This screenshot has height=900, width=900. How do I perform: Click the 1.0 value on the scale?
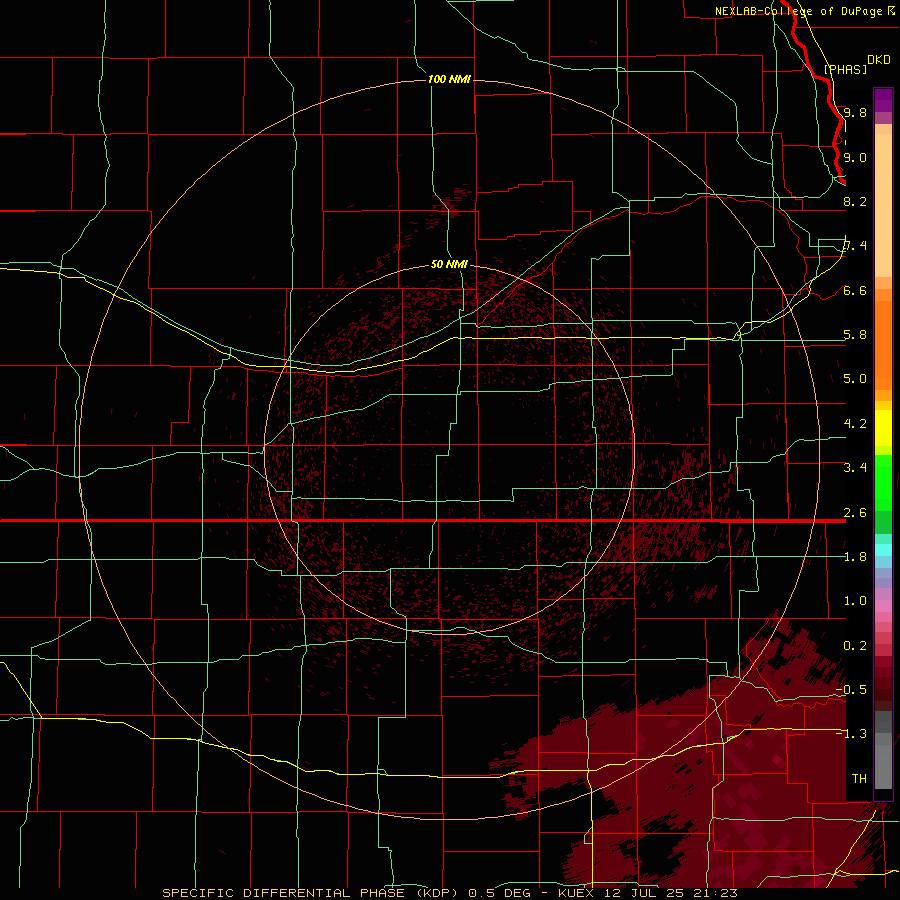(855, 601)
